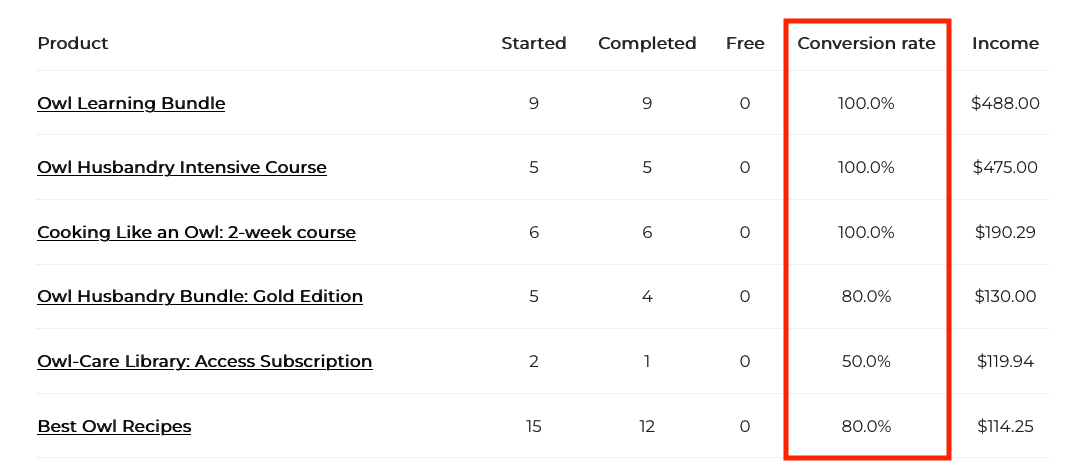Select the Completed column header

tap(647, 43)
